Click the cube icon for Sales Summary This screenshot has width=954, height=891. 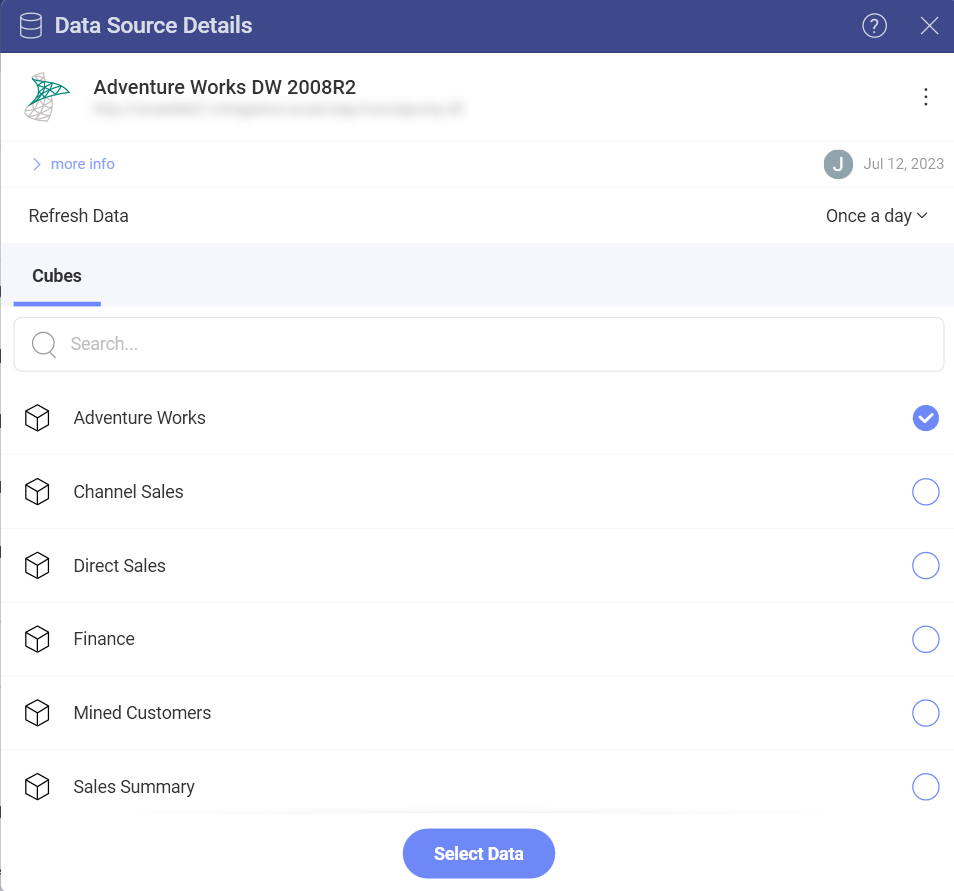(x=37, y=787)
